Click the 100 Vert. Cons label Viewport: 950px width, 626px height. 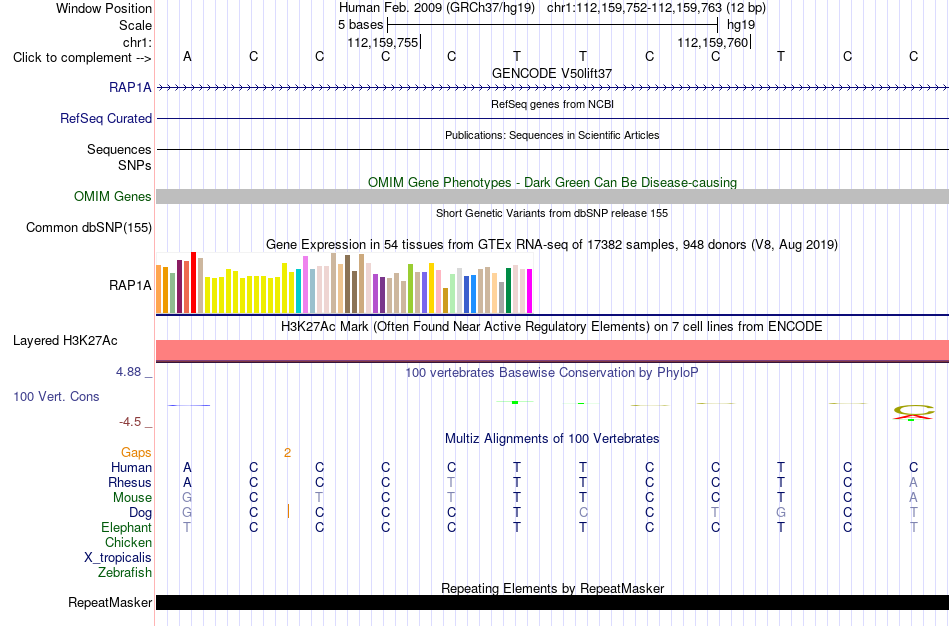pos(56,396)
